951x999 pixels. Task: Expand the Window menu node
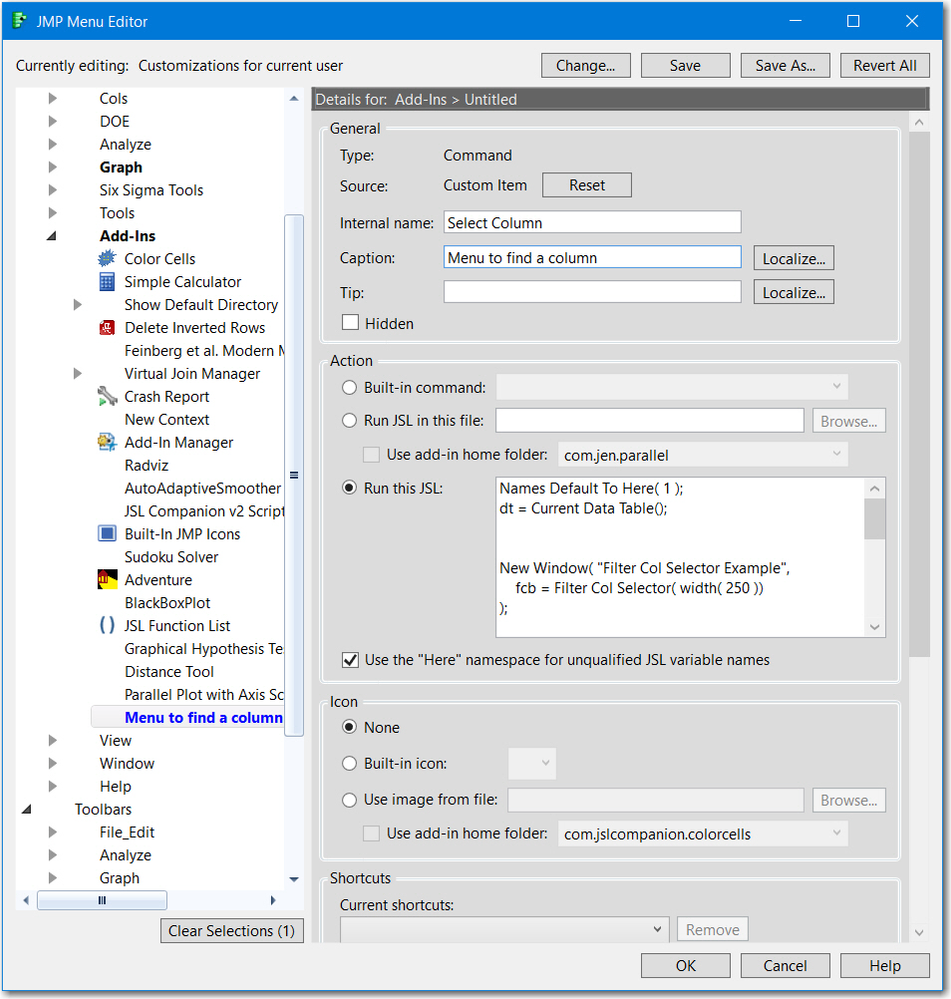click(x=53, y=763)
